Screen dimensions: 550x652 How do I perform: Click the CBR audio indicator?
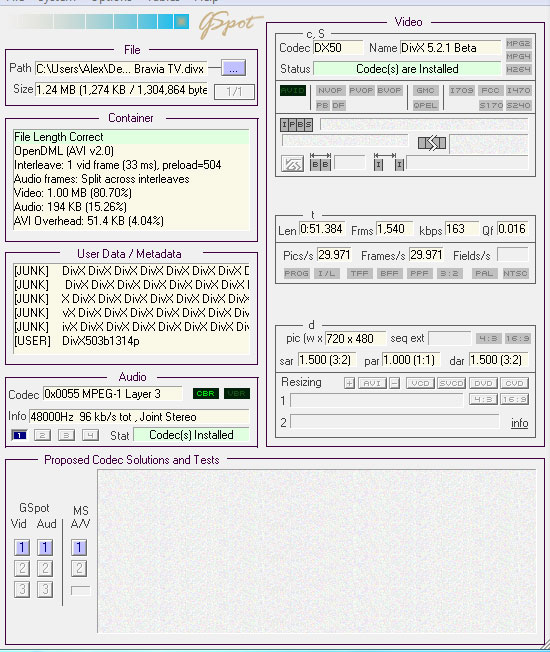(x=206, y=393)
